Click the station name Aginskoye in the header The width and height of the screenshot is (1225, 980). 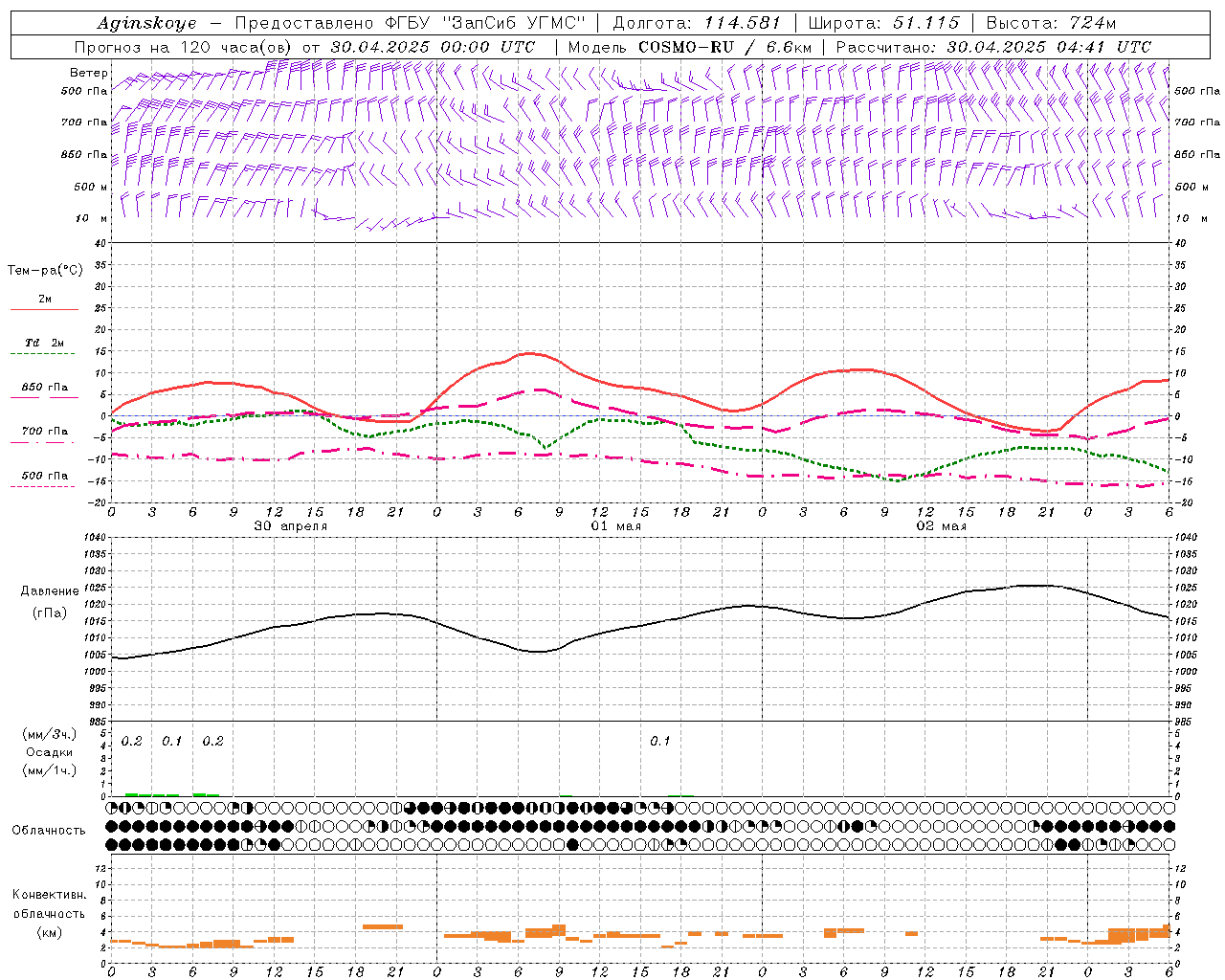146,23
